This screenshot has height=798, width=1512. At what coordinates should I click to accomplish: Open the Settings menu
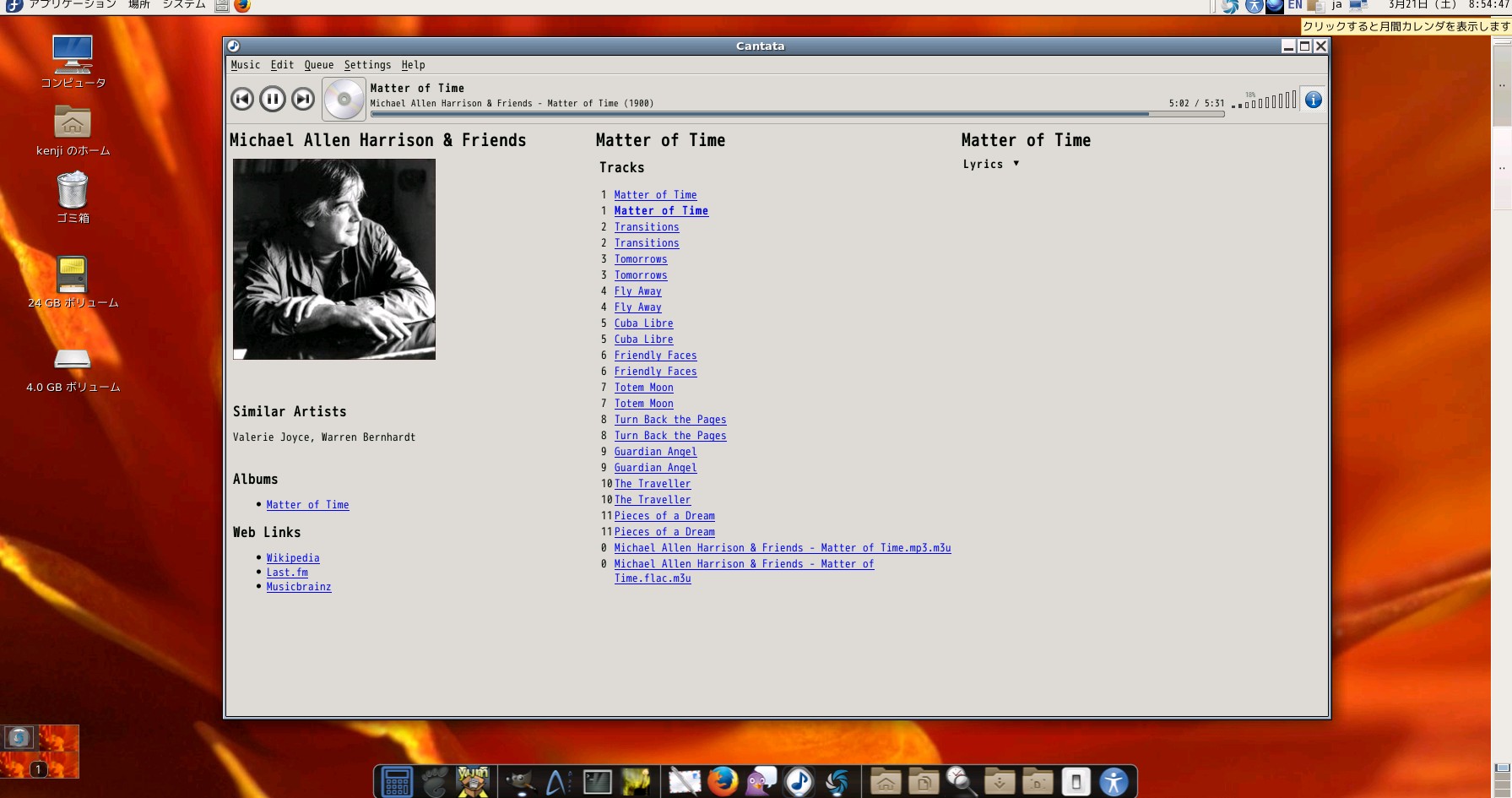[x=368, y=64]
